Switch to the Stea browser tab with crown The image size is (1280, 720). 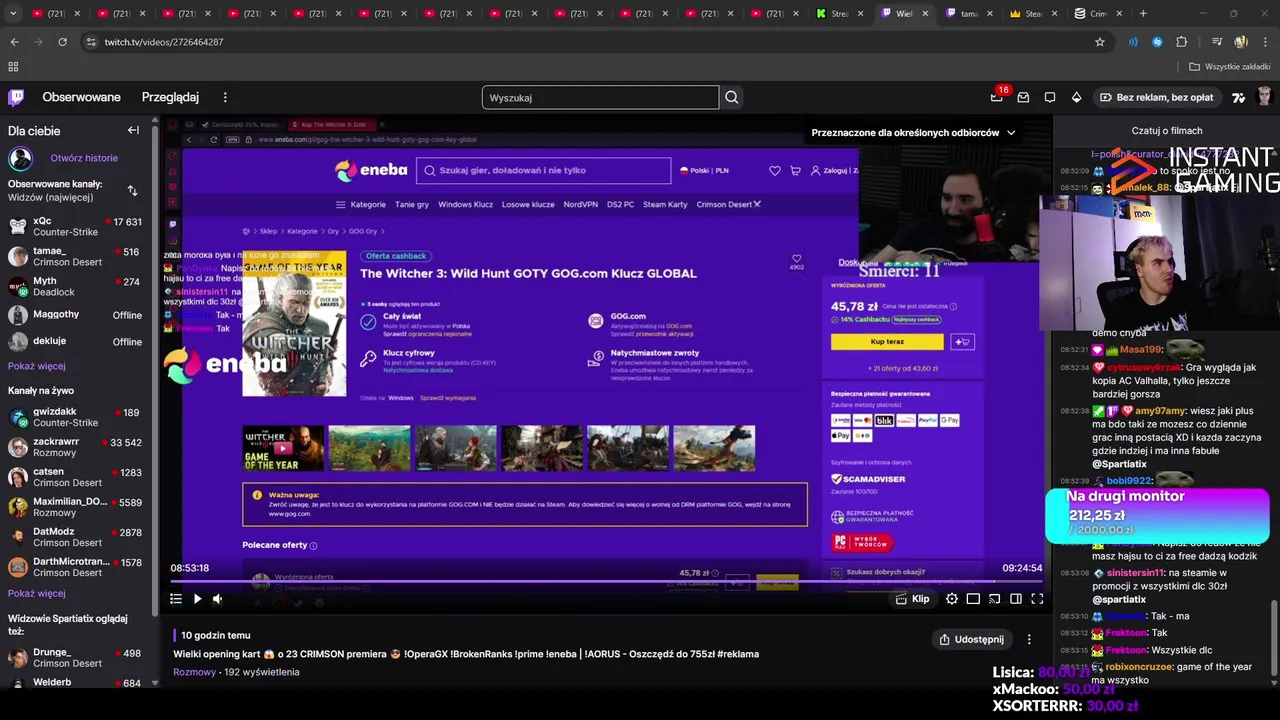click(1034, 13)
